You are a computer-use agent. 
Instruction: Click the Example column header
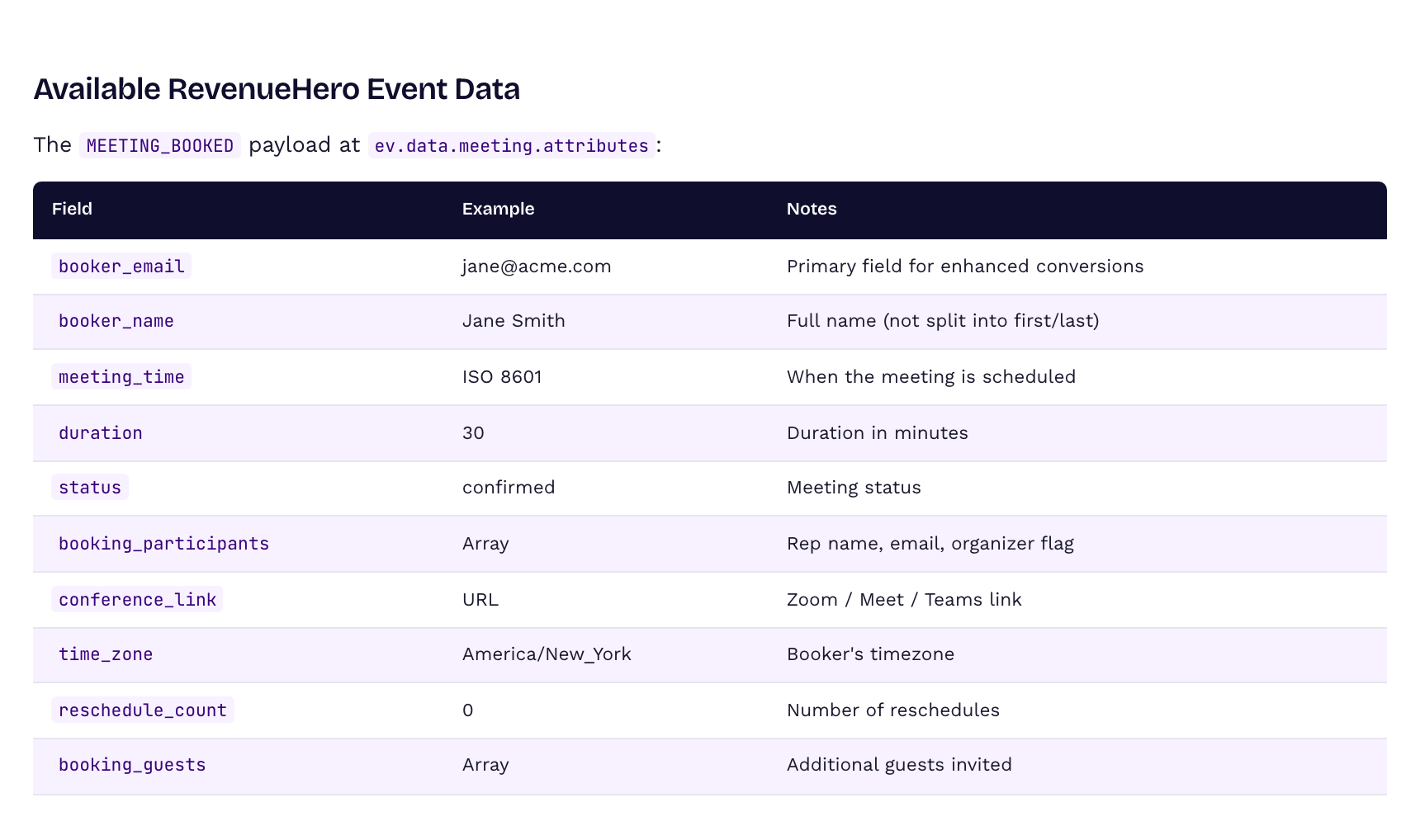point(498,209)
